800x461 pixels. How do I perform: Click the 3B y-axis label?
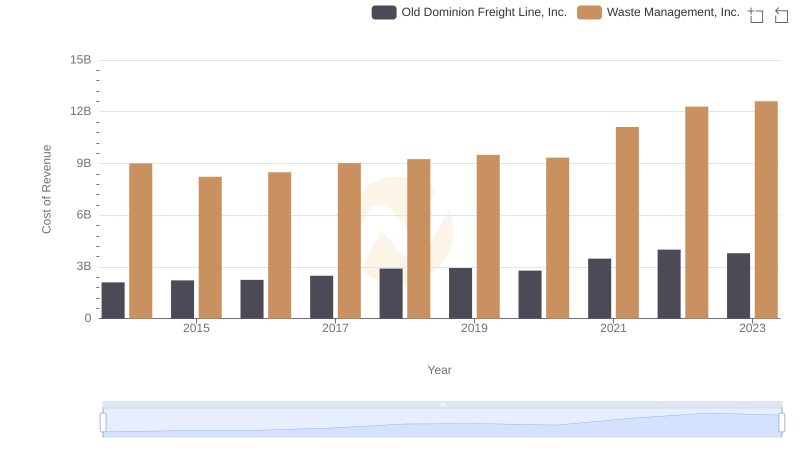coord(84,266)
